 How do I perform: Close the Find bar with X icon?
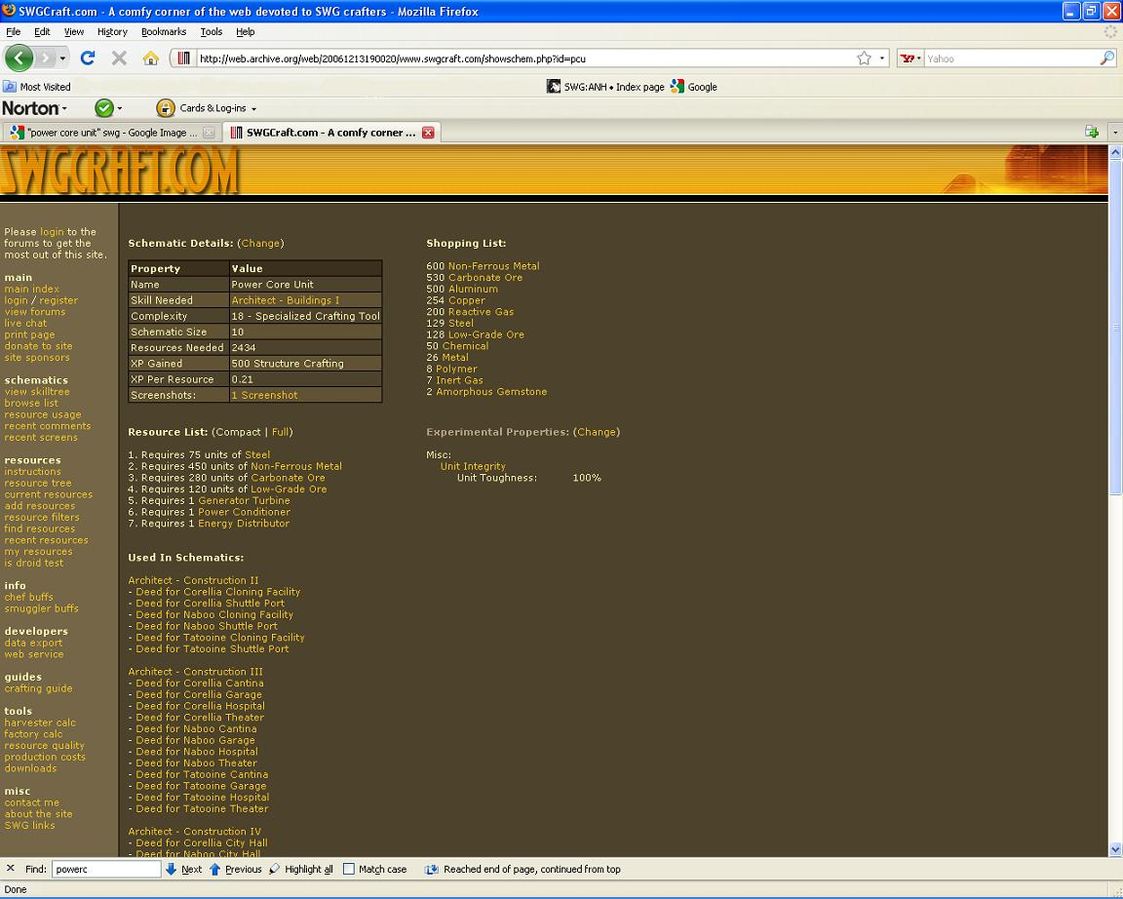coord(10,869)
